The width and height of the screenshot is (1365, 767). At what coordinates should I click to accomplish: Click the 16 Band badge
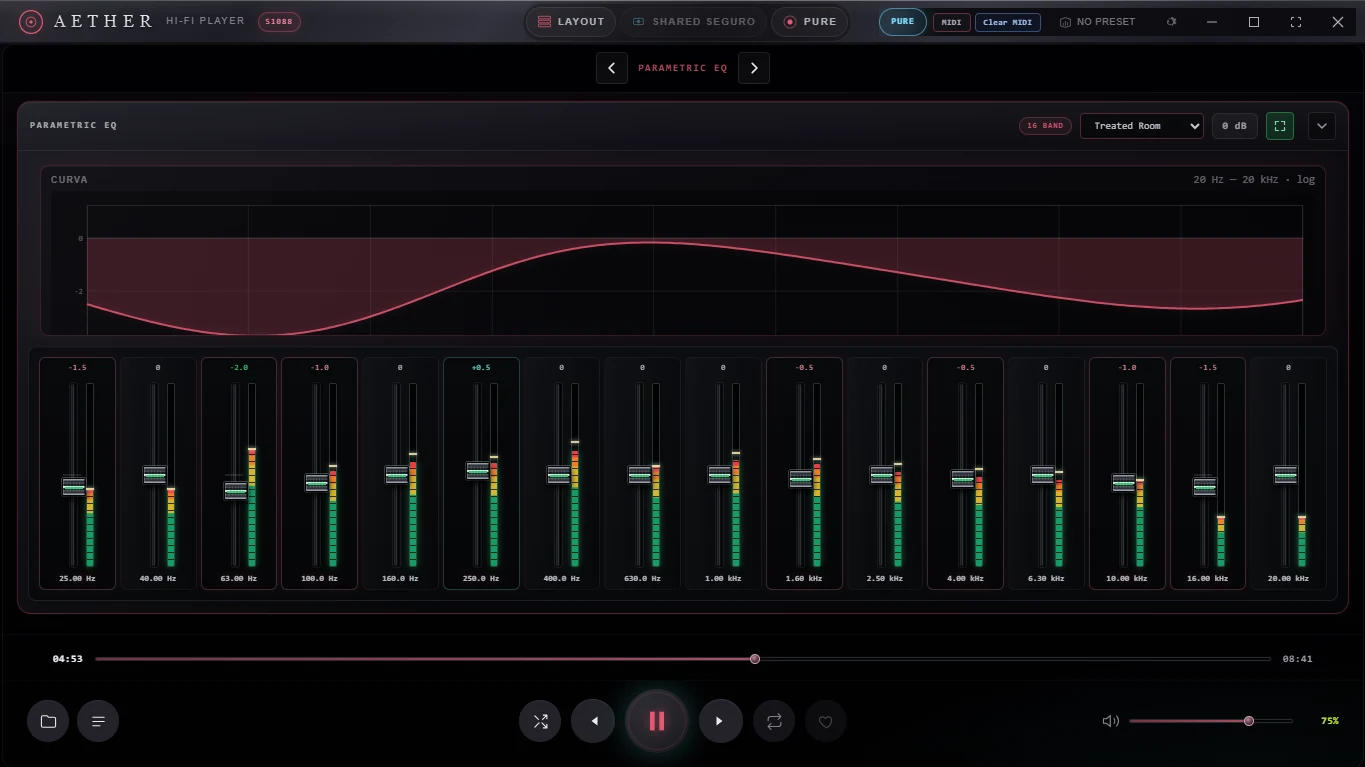tap(1045, 126)
